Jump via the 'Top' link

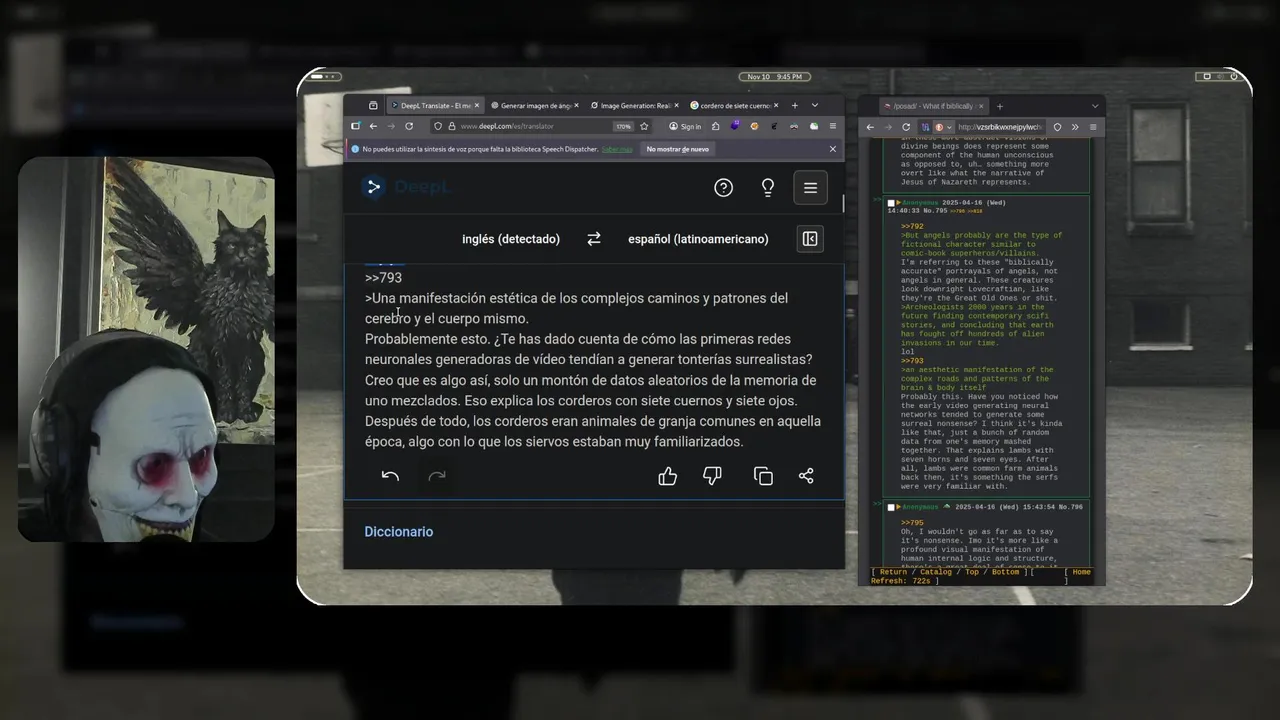(972, 572)
